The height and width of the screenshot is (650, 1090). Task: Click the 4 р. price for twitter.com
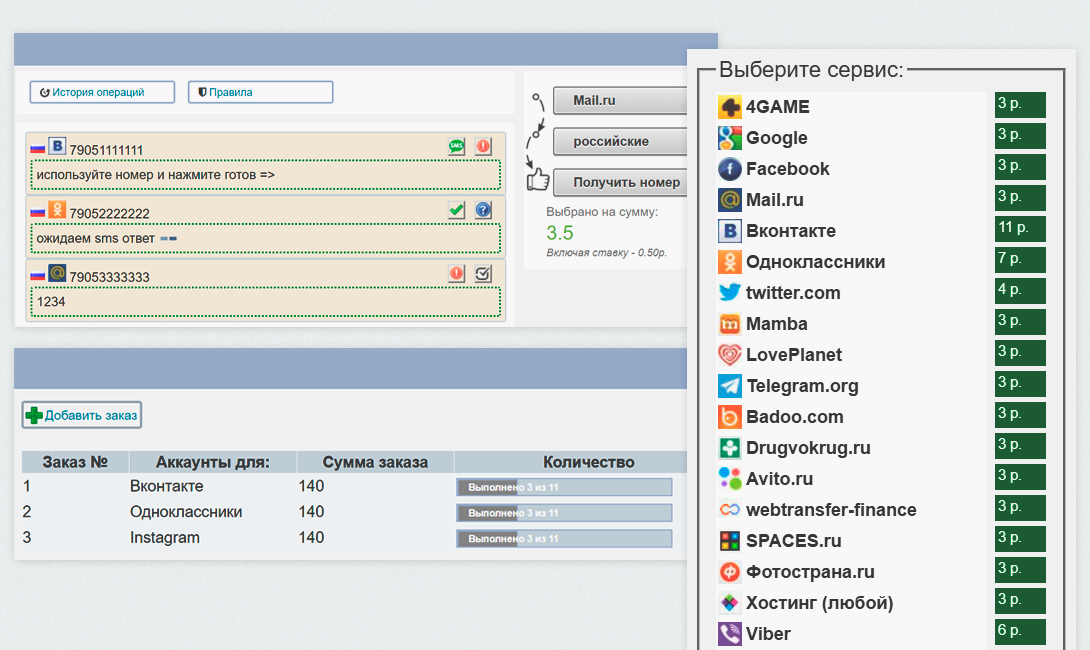point(1020,291)
